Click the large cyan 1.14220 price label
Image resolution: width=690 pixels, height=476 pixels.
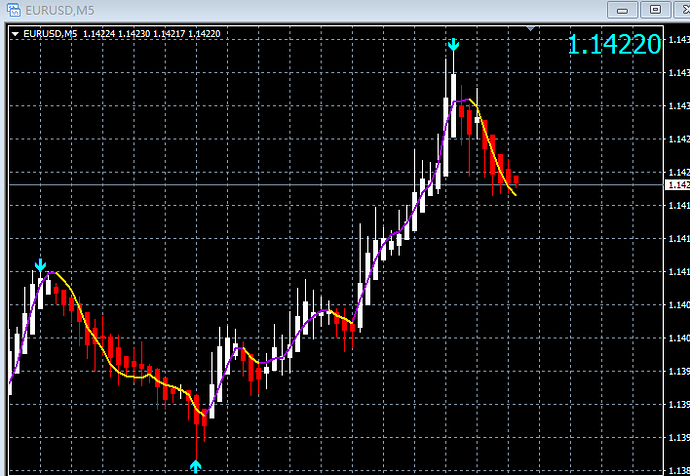pos(614,45)
